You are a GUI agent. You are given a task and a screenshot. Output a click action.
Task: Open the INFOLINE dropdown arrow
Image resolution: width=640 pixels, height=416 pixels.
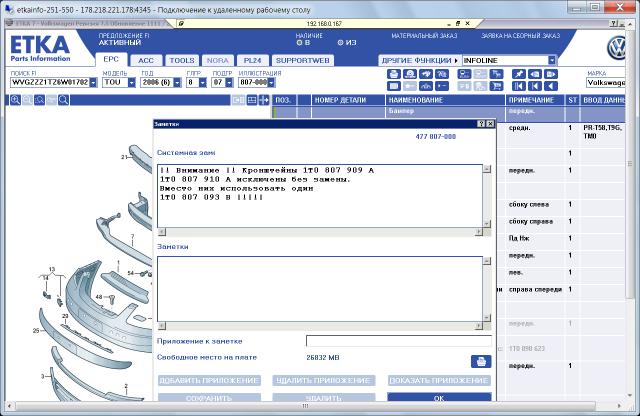coord(552,60)
